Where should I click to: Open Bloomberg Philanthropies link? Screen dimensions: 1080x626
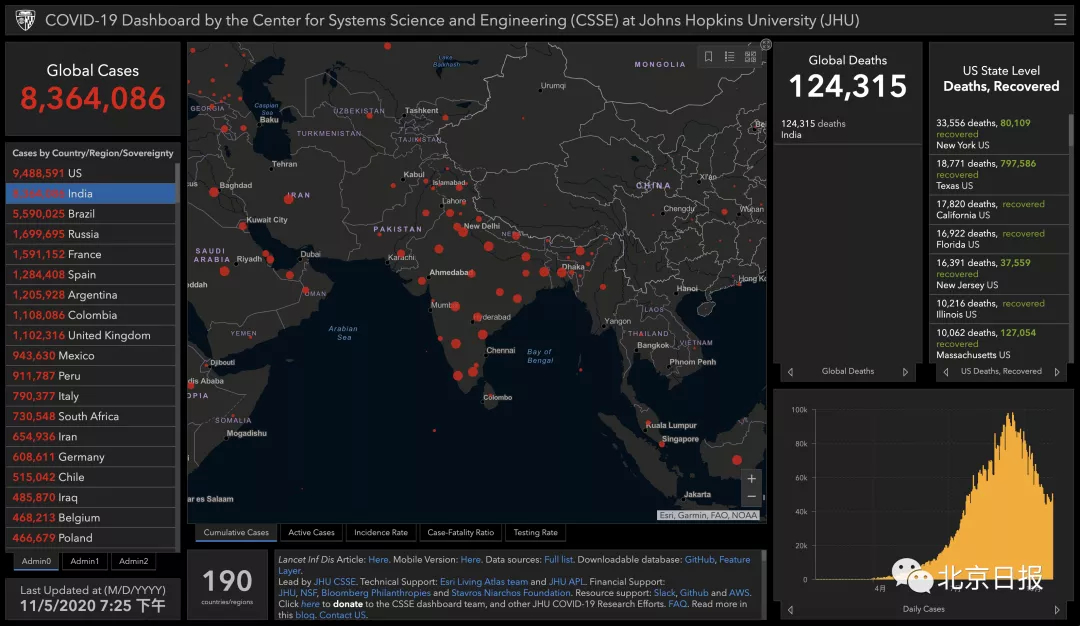pos(375,593)
